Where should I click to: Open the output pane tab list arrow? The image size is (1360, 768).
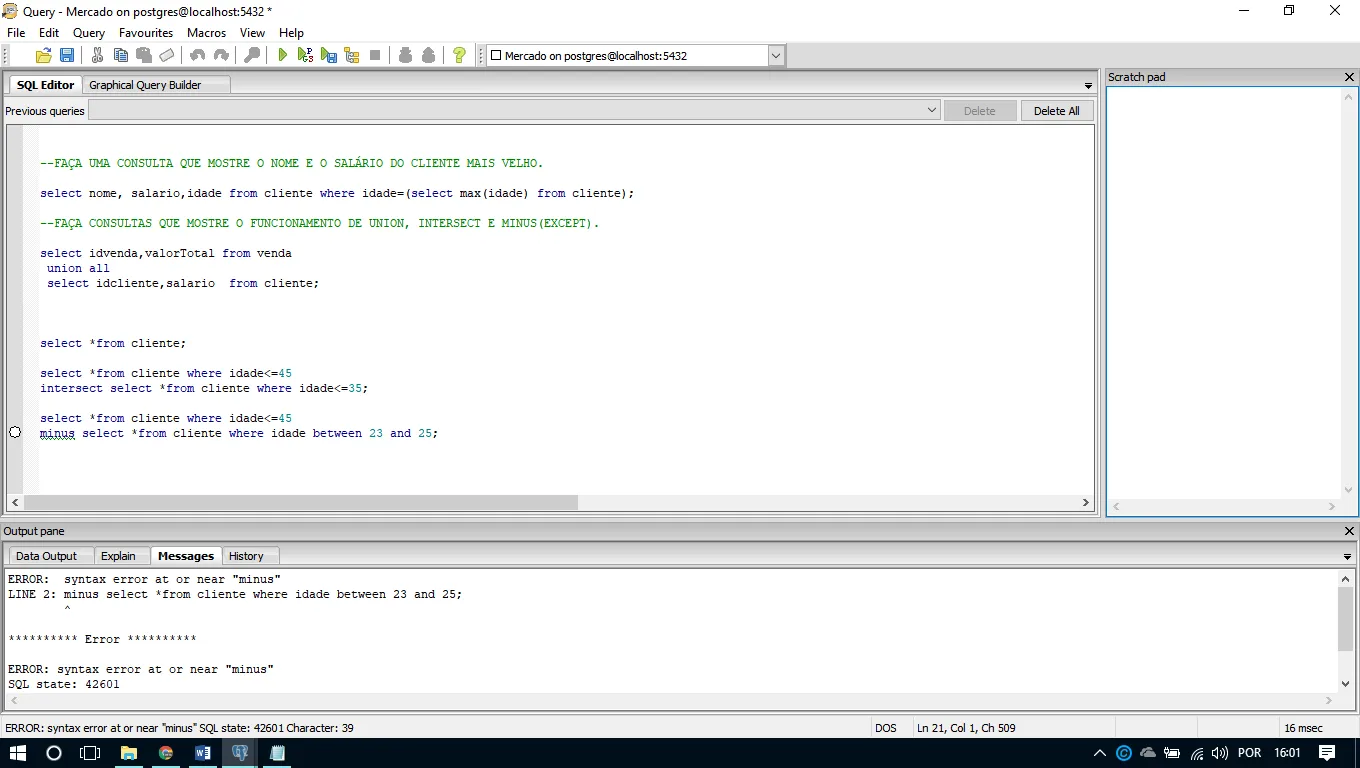click(x=1348, y=556)
